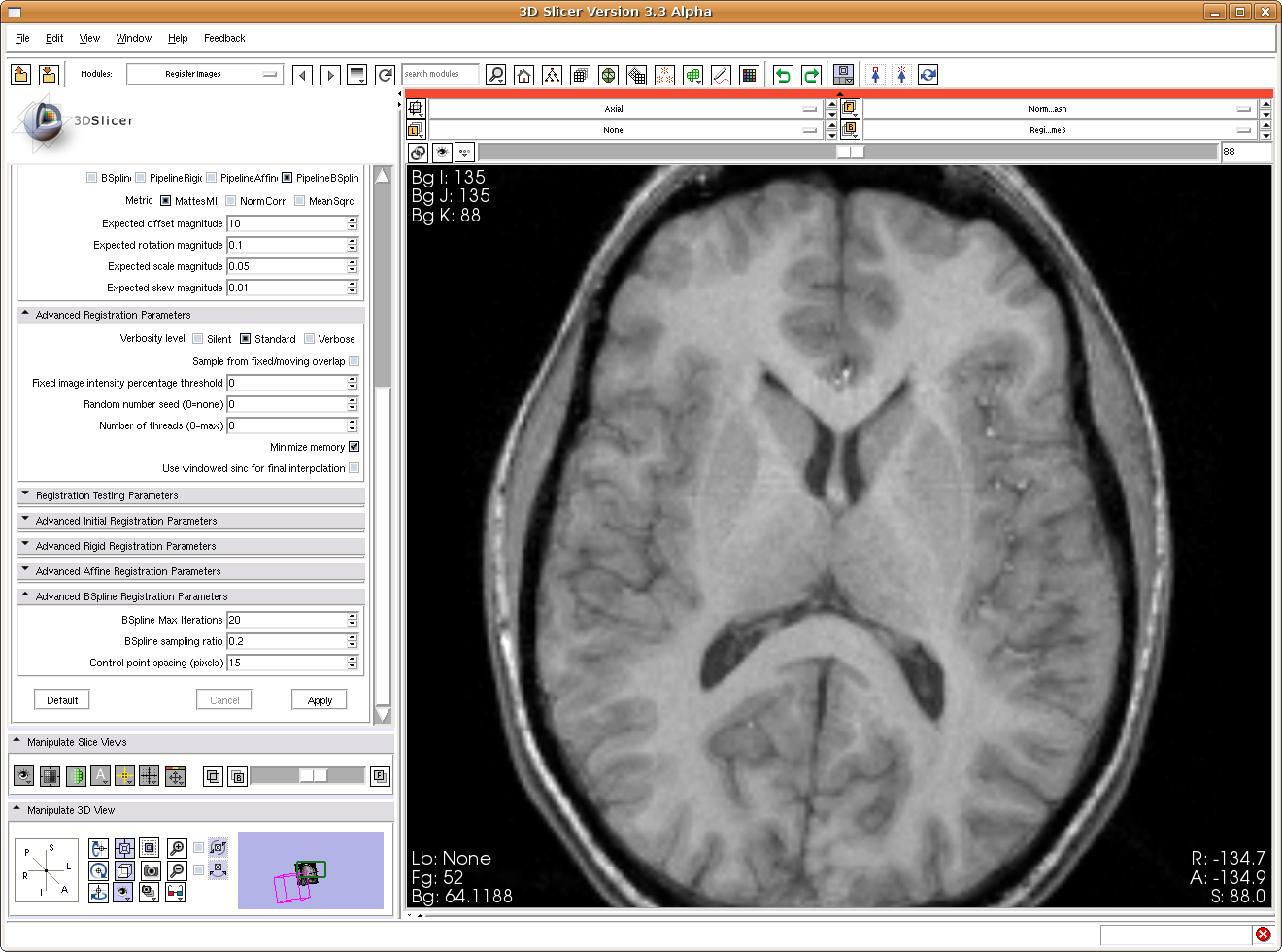This screenshot has width=1282, height=952.
Task: Open the Feedback menu
Action: (x=224, y=38)
